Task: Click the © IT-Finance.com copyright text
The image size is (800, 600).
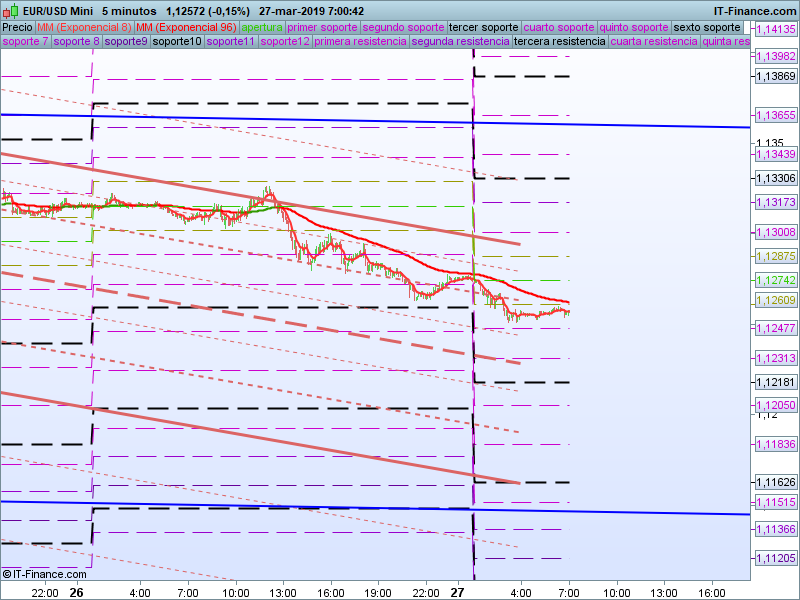Action: (45, 574)
